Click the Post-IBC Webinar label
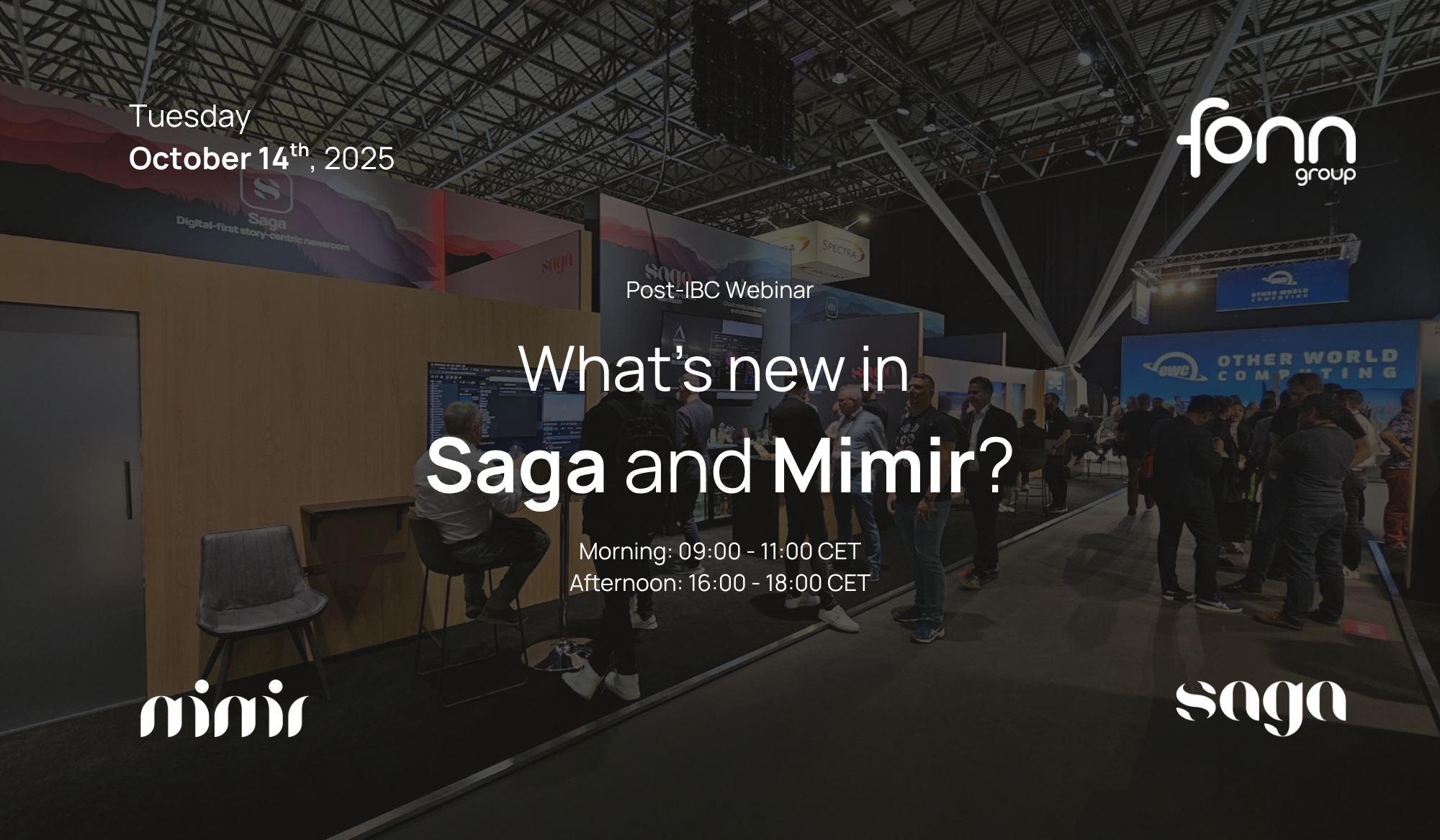 [x=719, y=290]
